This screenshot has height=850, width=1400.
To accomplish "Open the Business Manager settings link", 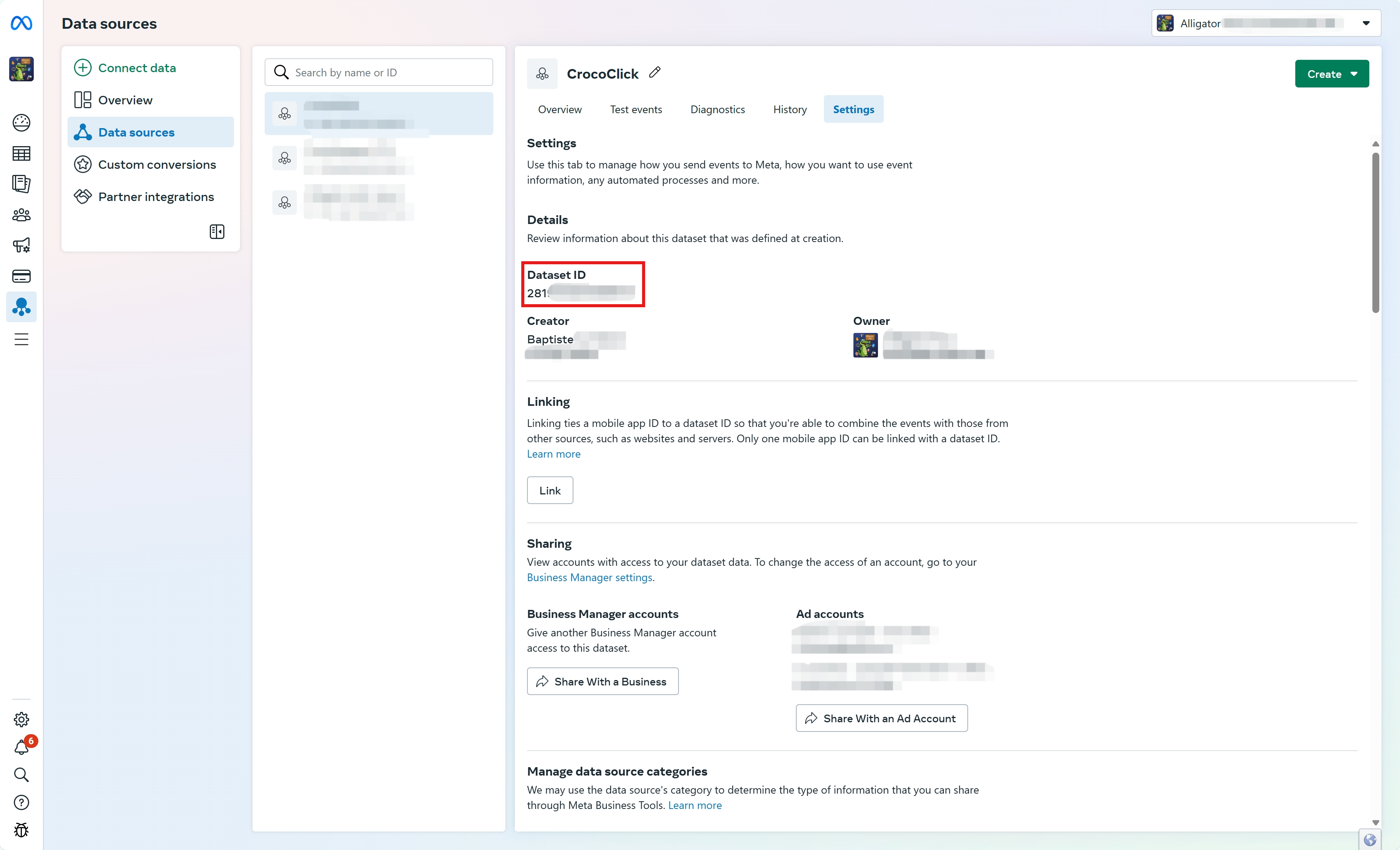I will point(589,577).
